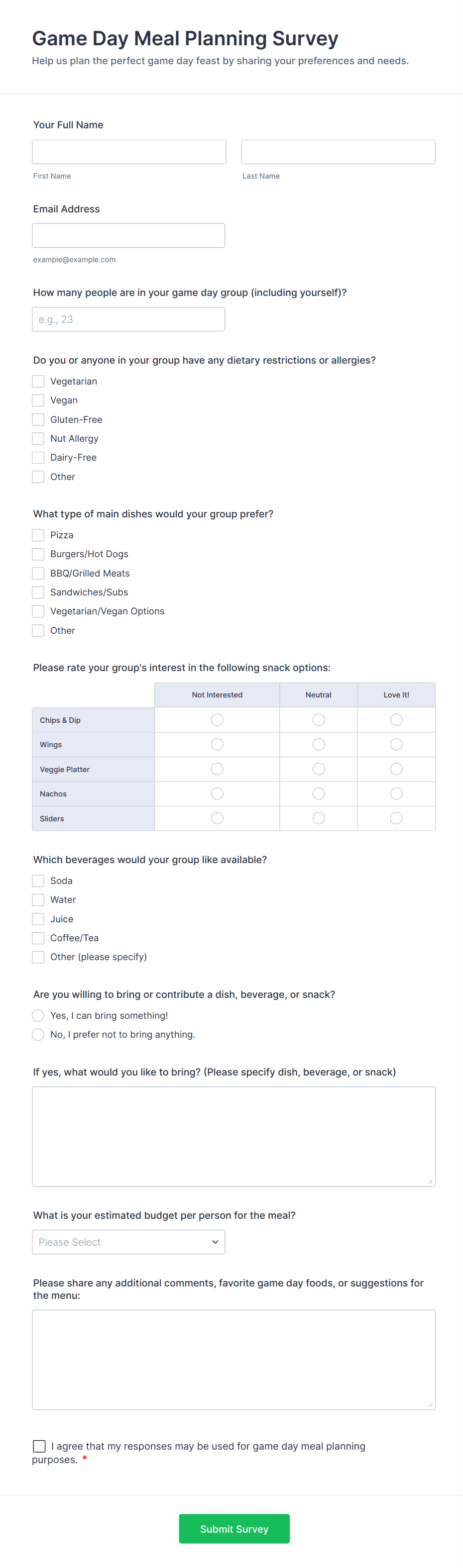Tick the Gluten-Free checkbox

click(38, 419)
